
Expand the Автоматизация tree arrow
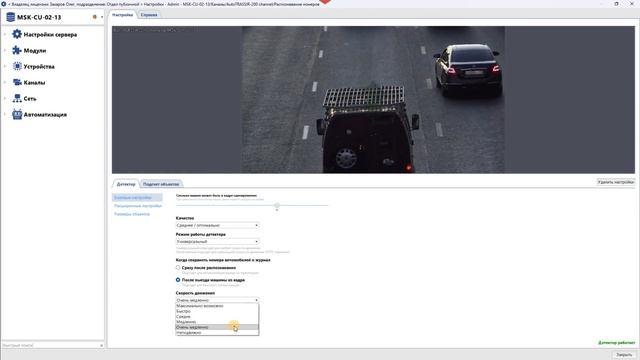click(x=5, y=114)
